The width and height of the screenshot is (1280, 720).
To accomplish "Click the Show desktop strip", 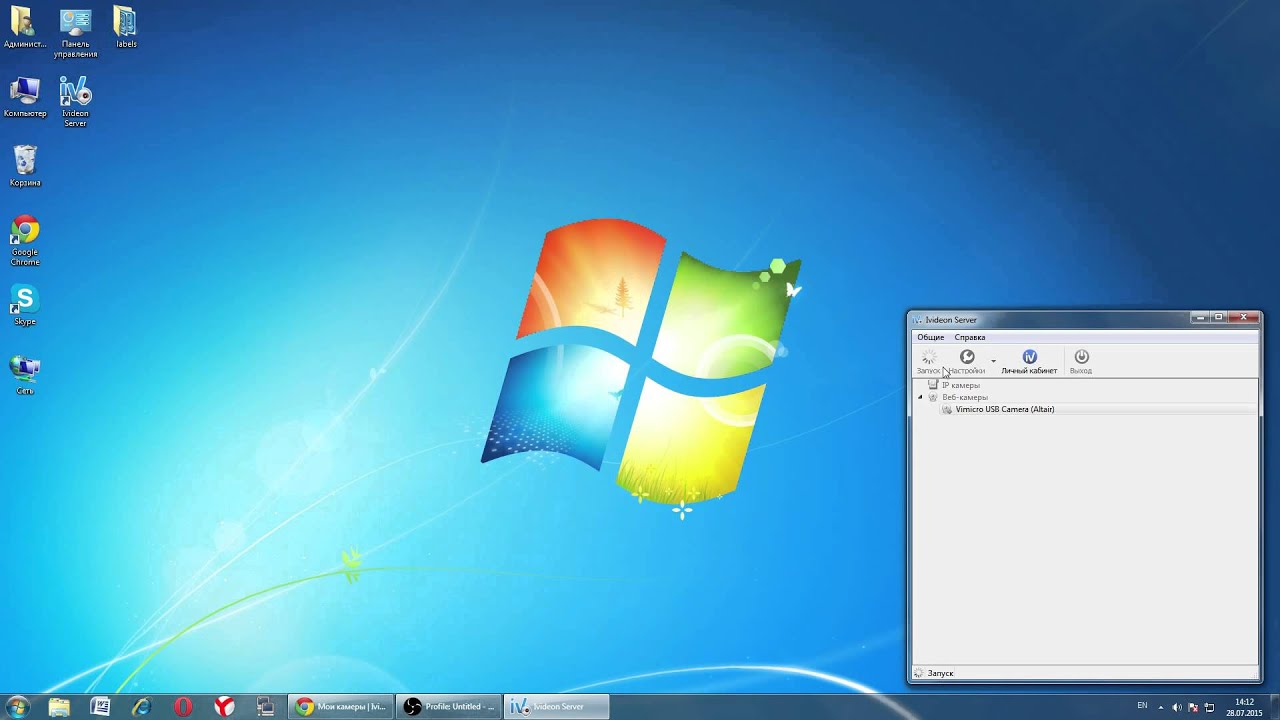I will (x=1275, y=706).
